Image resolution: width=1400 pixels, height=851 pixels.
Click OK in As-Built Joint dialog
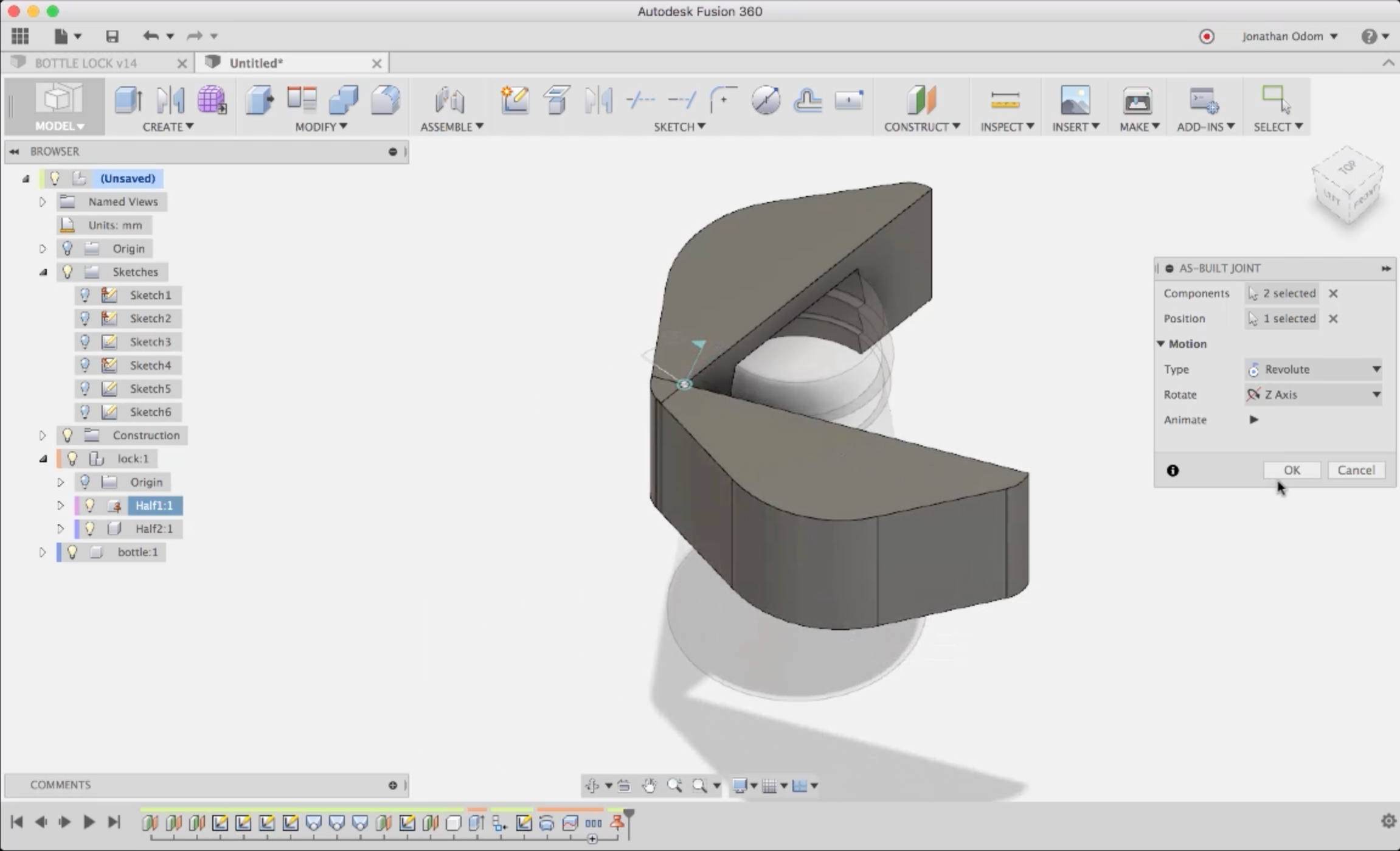1291,470
